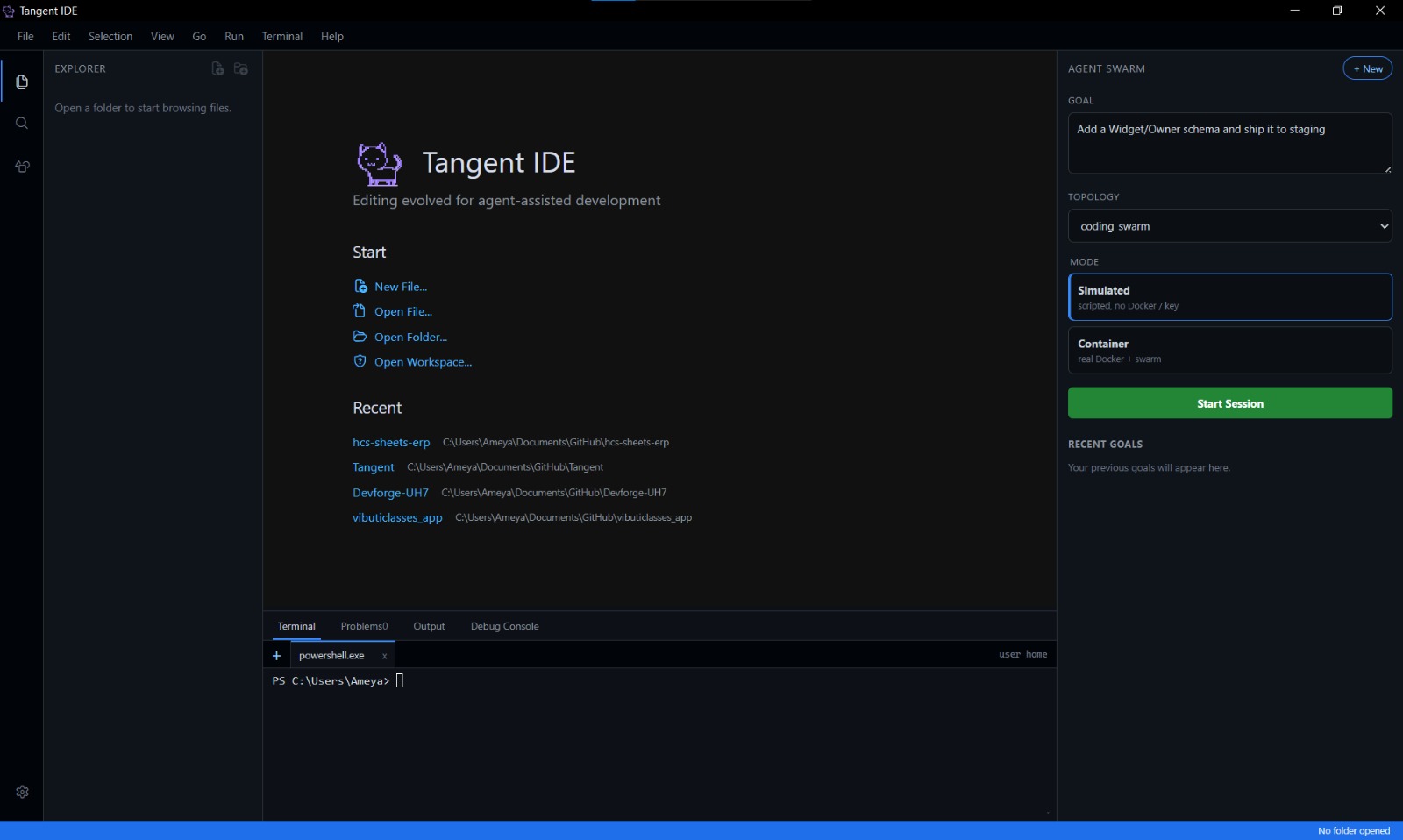Open the File menu

25,36
